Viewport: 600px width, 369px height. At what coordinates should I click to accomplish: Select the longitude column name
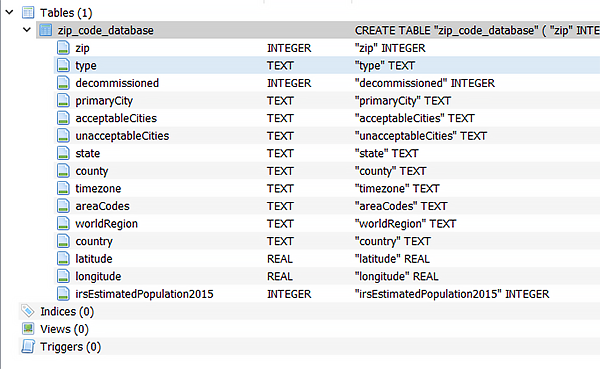[98, 277]
